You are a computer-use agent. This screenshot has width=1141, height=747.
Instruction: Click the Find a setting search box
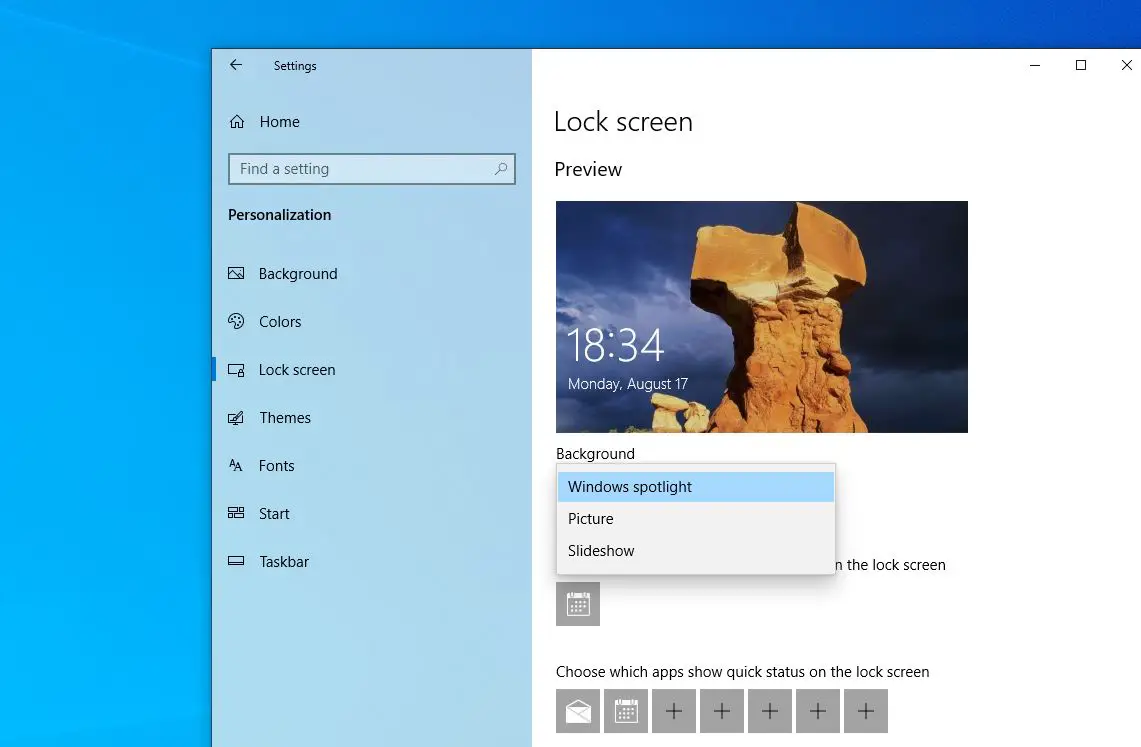click(360, 169)
